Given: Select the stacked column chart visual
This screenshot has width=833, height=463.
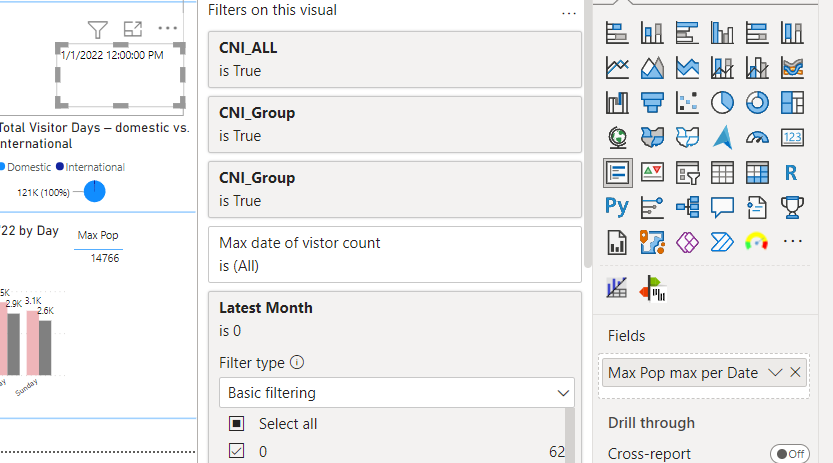Looking at the screenshot, I should tap(652, 33).
